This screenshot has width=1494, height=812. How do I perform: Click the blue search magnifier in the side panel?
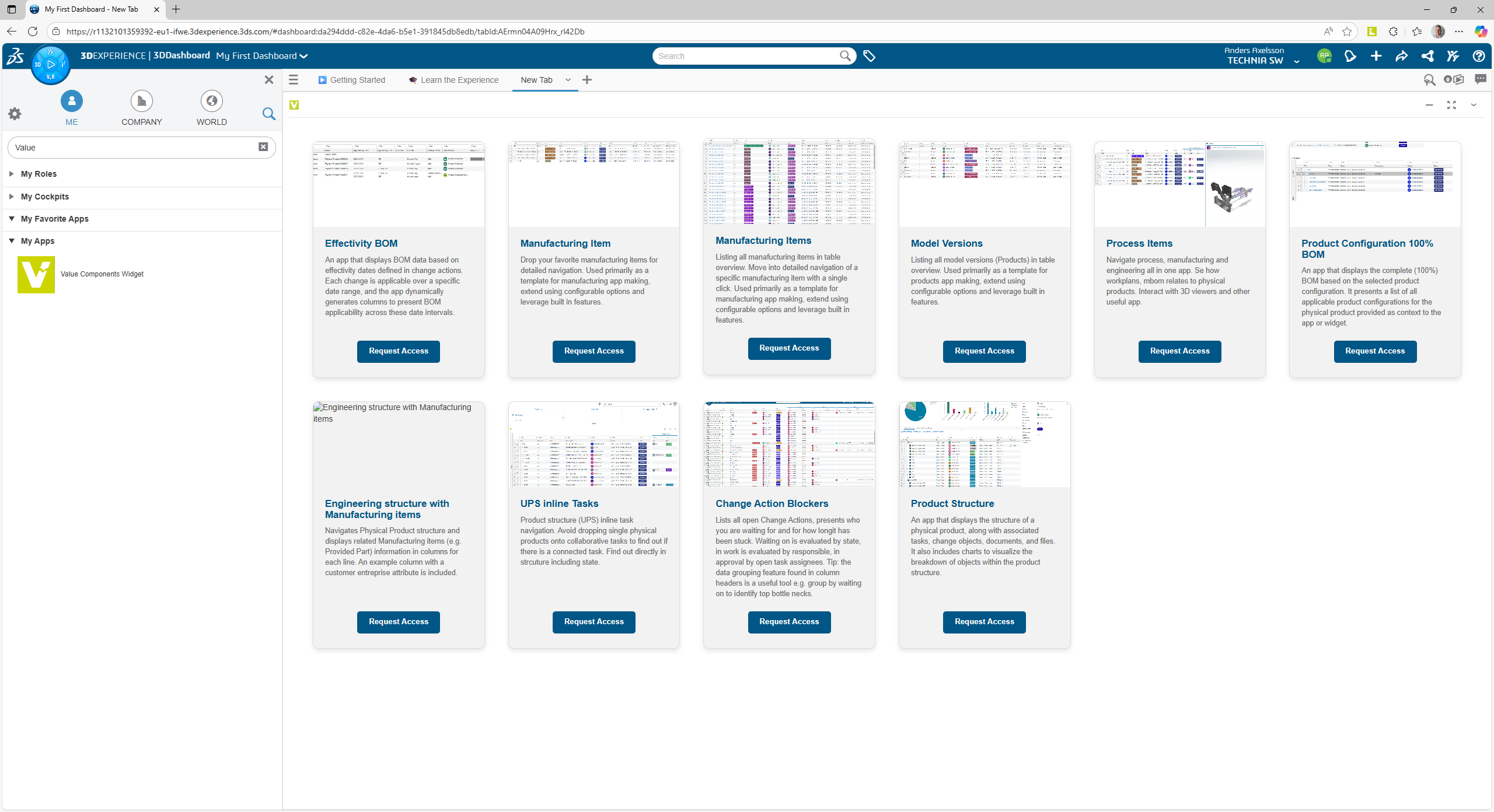268,114
